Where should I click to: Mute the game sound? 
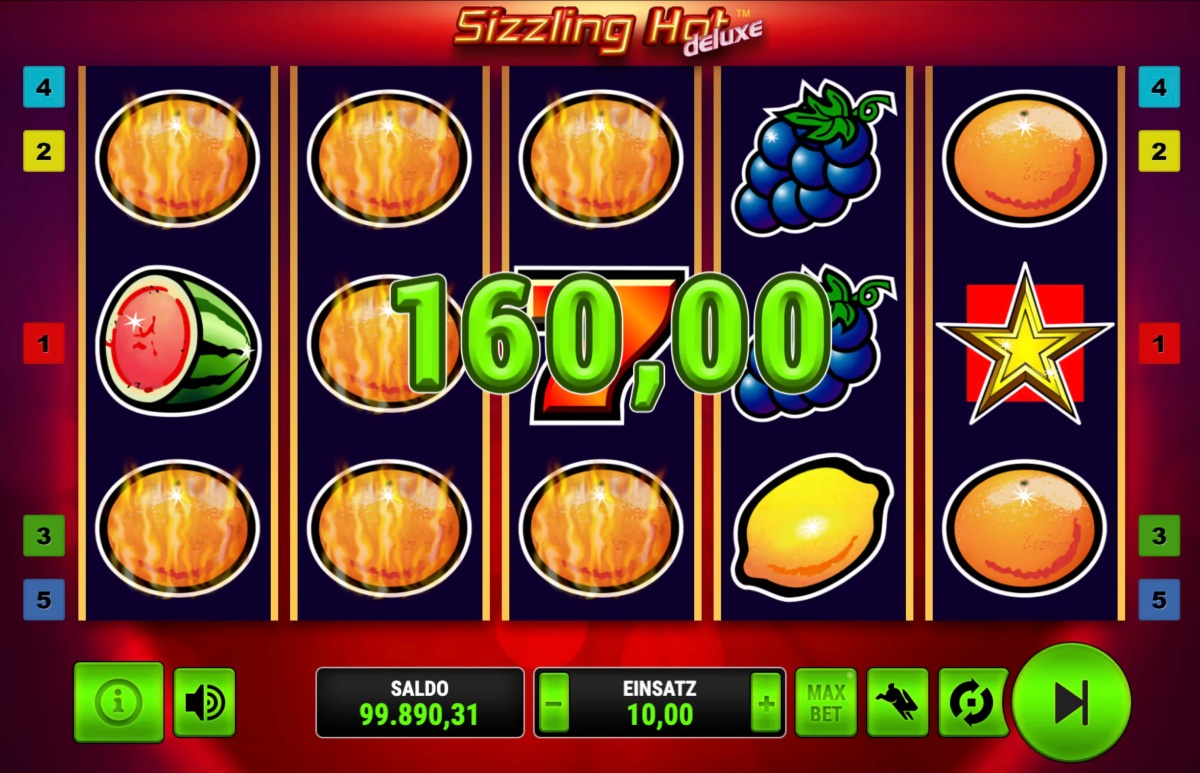tap(204, 703)
